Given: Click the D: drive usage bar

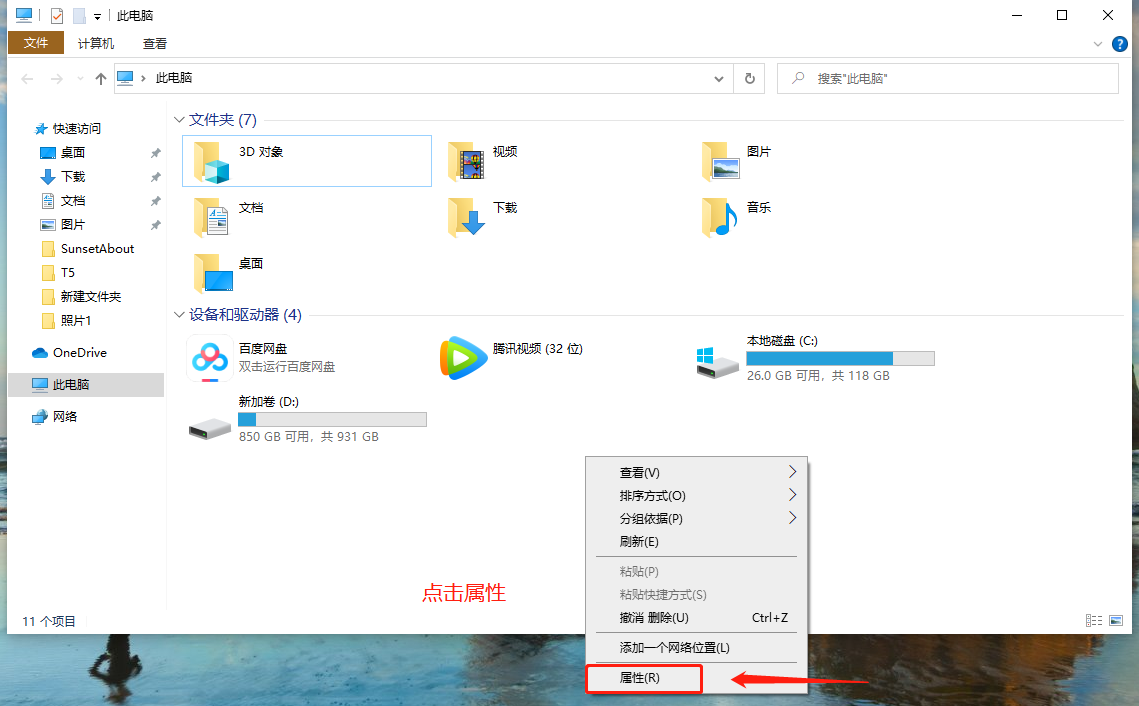Looking at the screenshot, I should point(333,420).
